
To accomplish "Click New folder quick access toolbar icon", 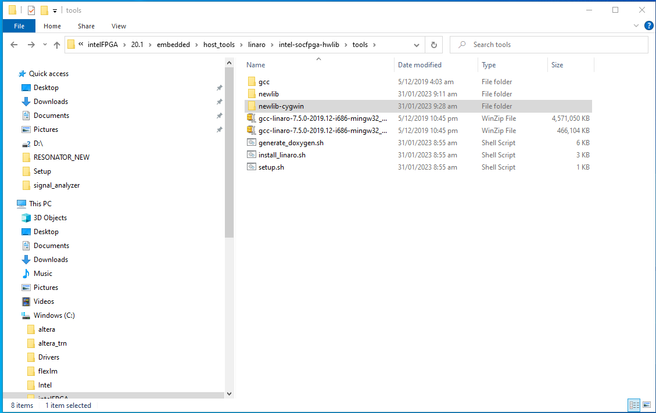I will click(x=44, y=10).
